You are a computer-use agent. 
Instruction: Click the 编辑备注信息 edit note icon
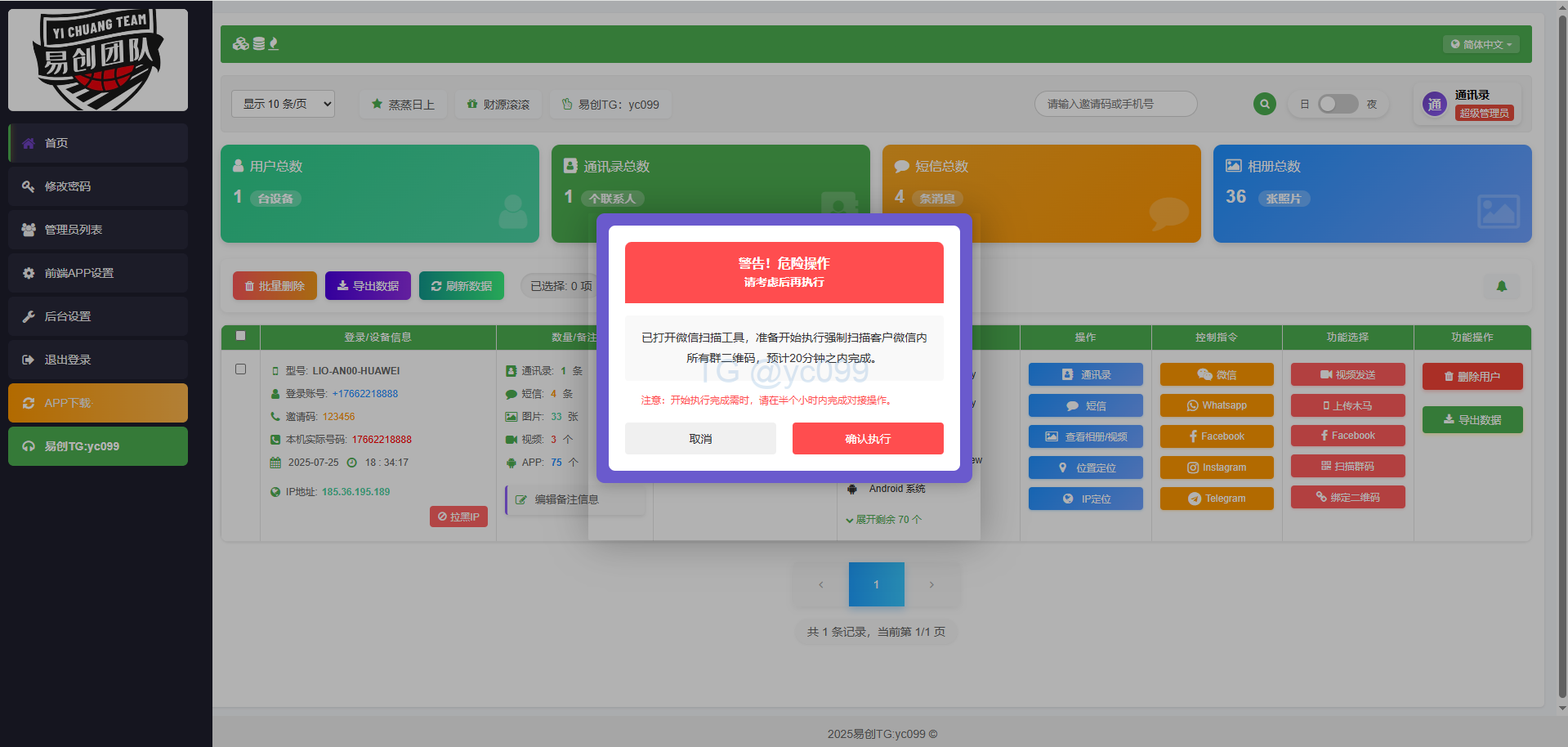pyautogui.click(x=520, y=499)
